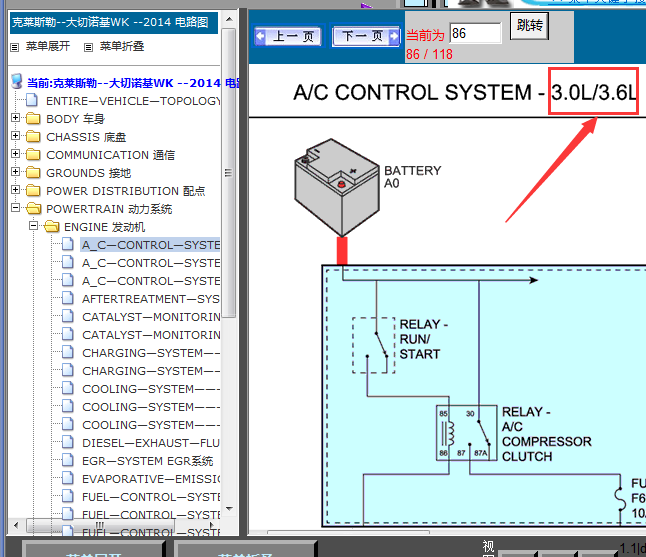Click the tree panel scroll-down arrow
This screenshot has width=646, height=557.
tap(229, 509)
